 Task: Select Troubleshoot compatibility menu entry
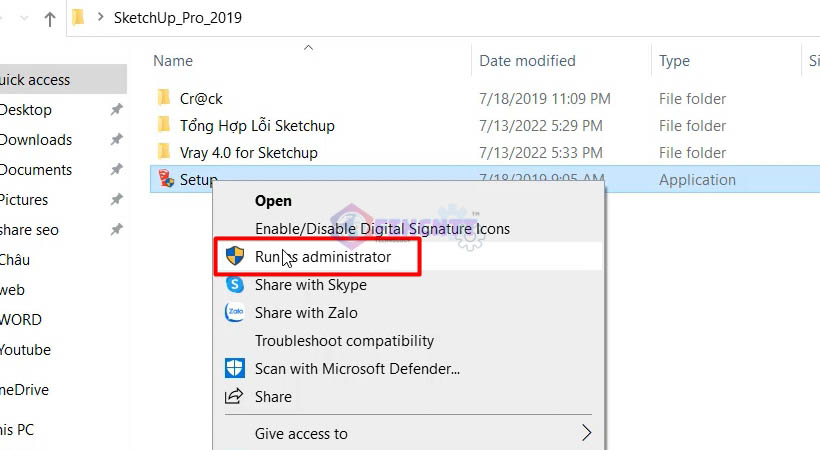tap(344, 341)
